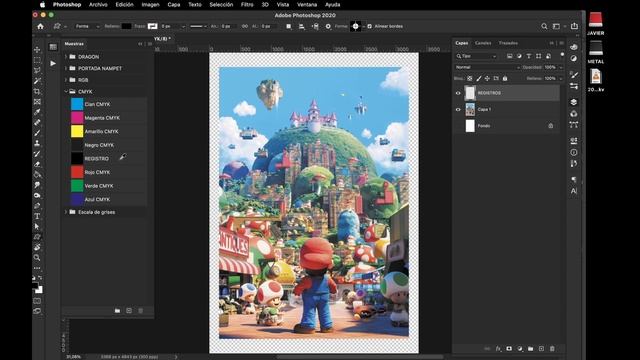Screen dimensions: 640x360
Task: Select the Zoom magnifier tool
Action: coord(37,258)
